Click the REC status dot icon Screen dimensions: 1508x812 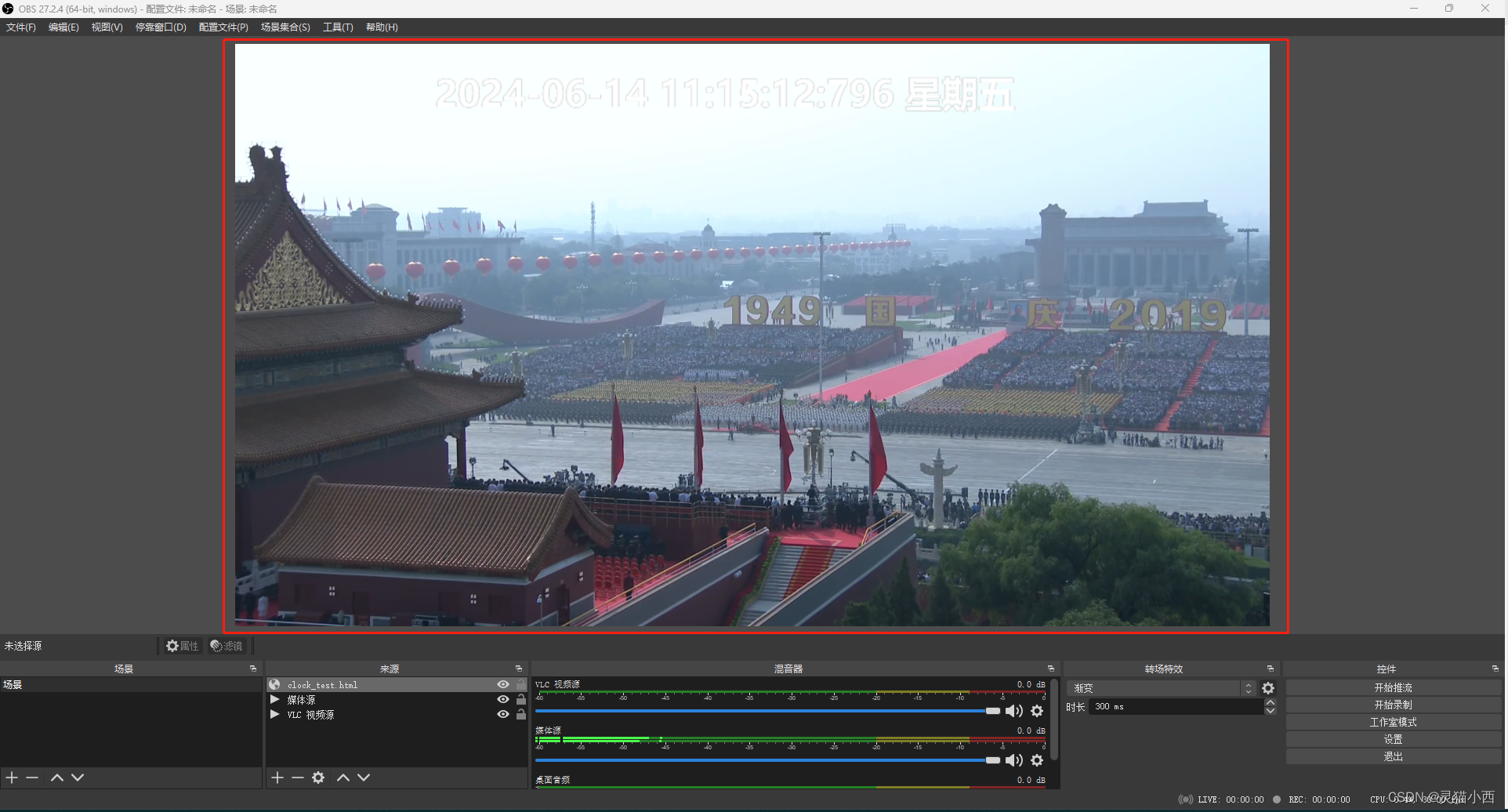click(x=1277, y=799)
